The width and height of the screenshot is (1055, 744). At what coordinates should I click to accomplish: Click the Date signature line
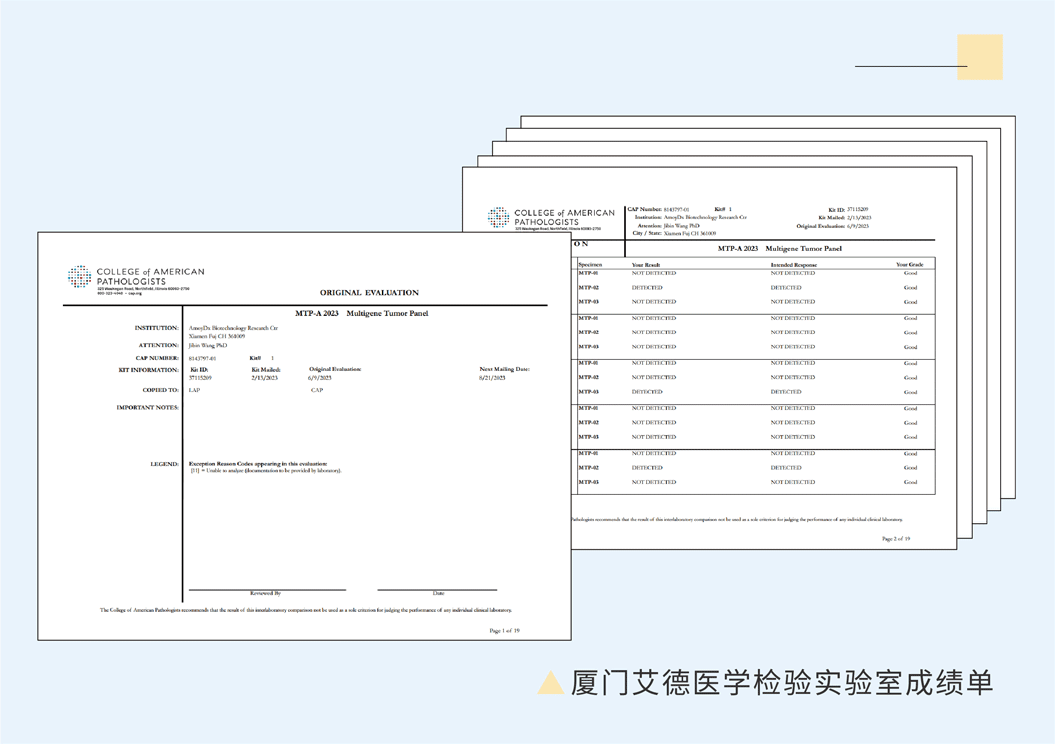pos(437,588)
